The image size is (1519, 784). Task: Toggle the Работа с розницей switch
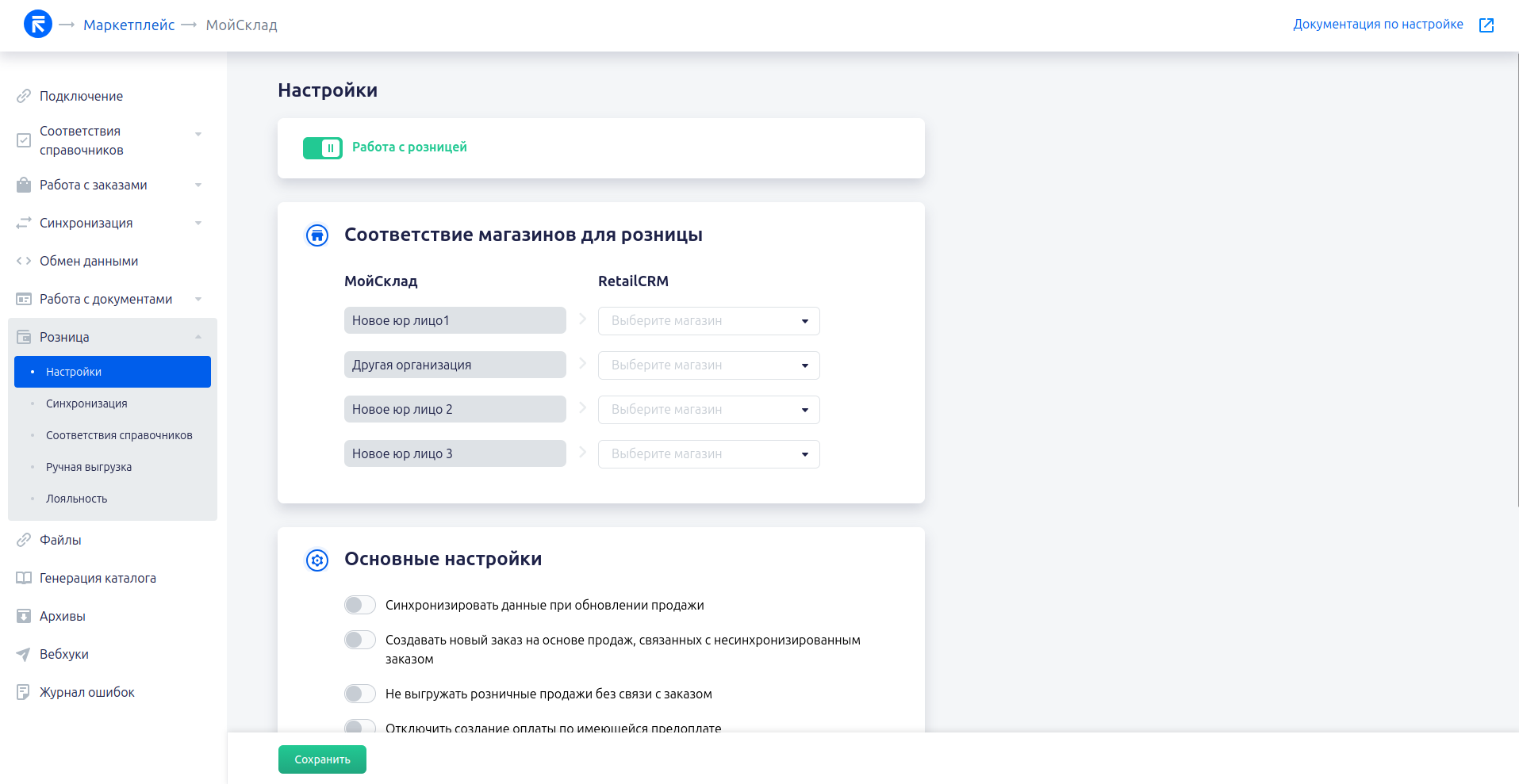point(322,148)
